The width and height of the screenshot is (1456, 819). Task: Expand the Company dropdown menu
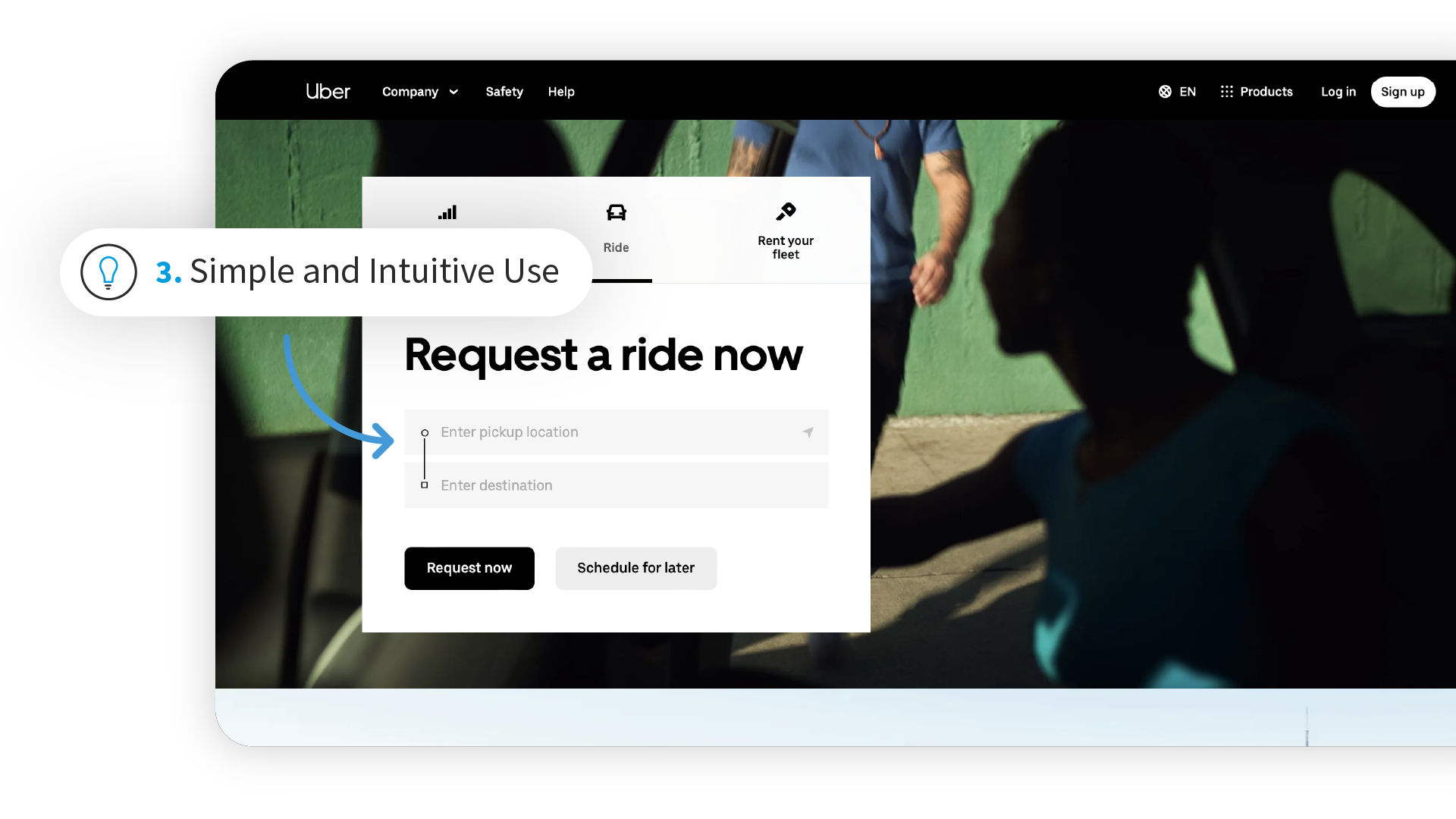[419, 91]
